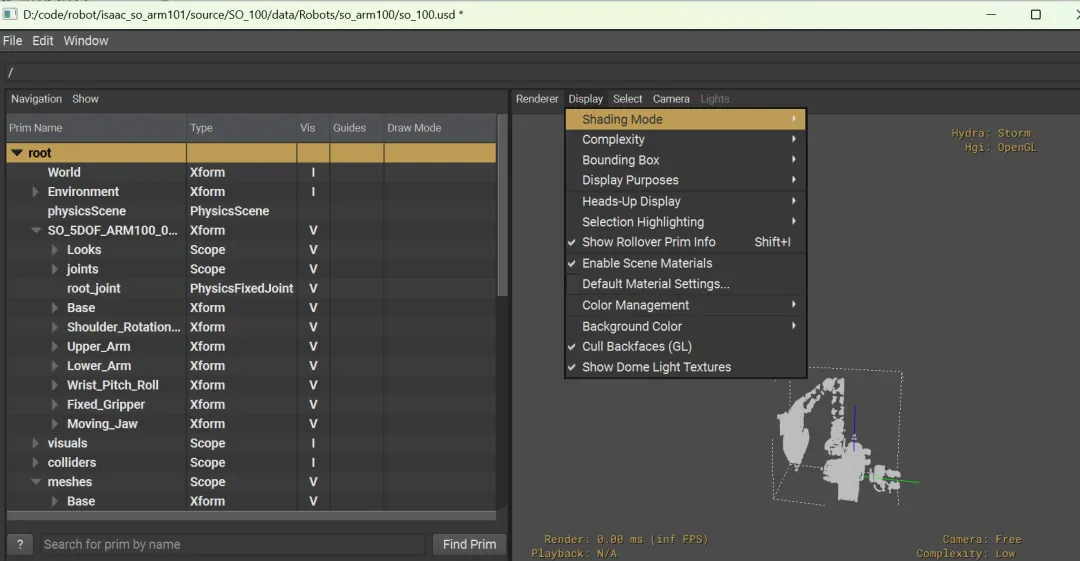
Task: Open the Select viewport menu
Action: pos(627,99)
